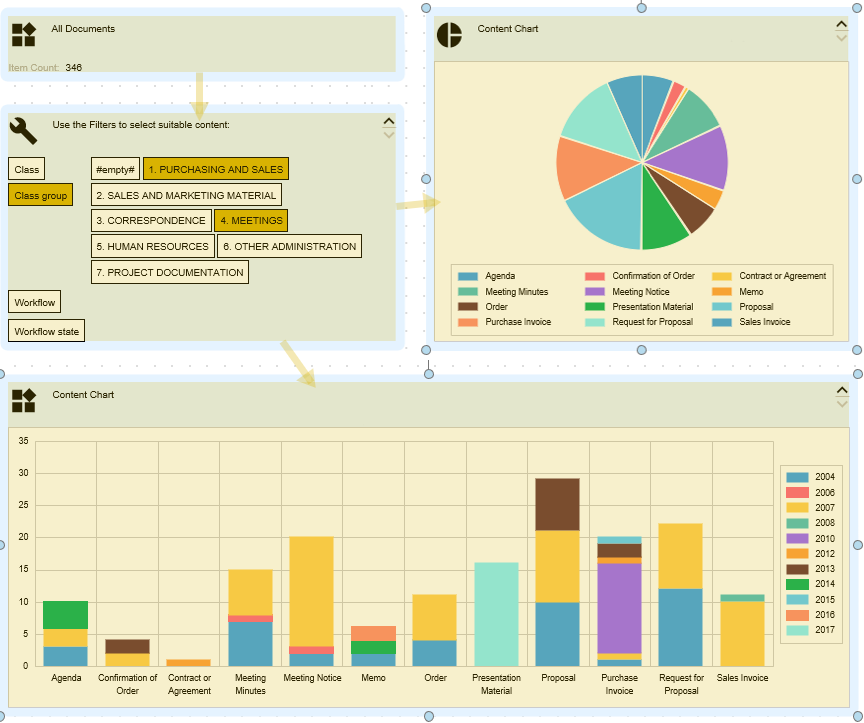Screen dimensions: 864x723
Task: Toggle off the 4. MEETINGS filter
Action: coord(250,220)
